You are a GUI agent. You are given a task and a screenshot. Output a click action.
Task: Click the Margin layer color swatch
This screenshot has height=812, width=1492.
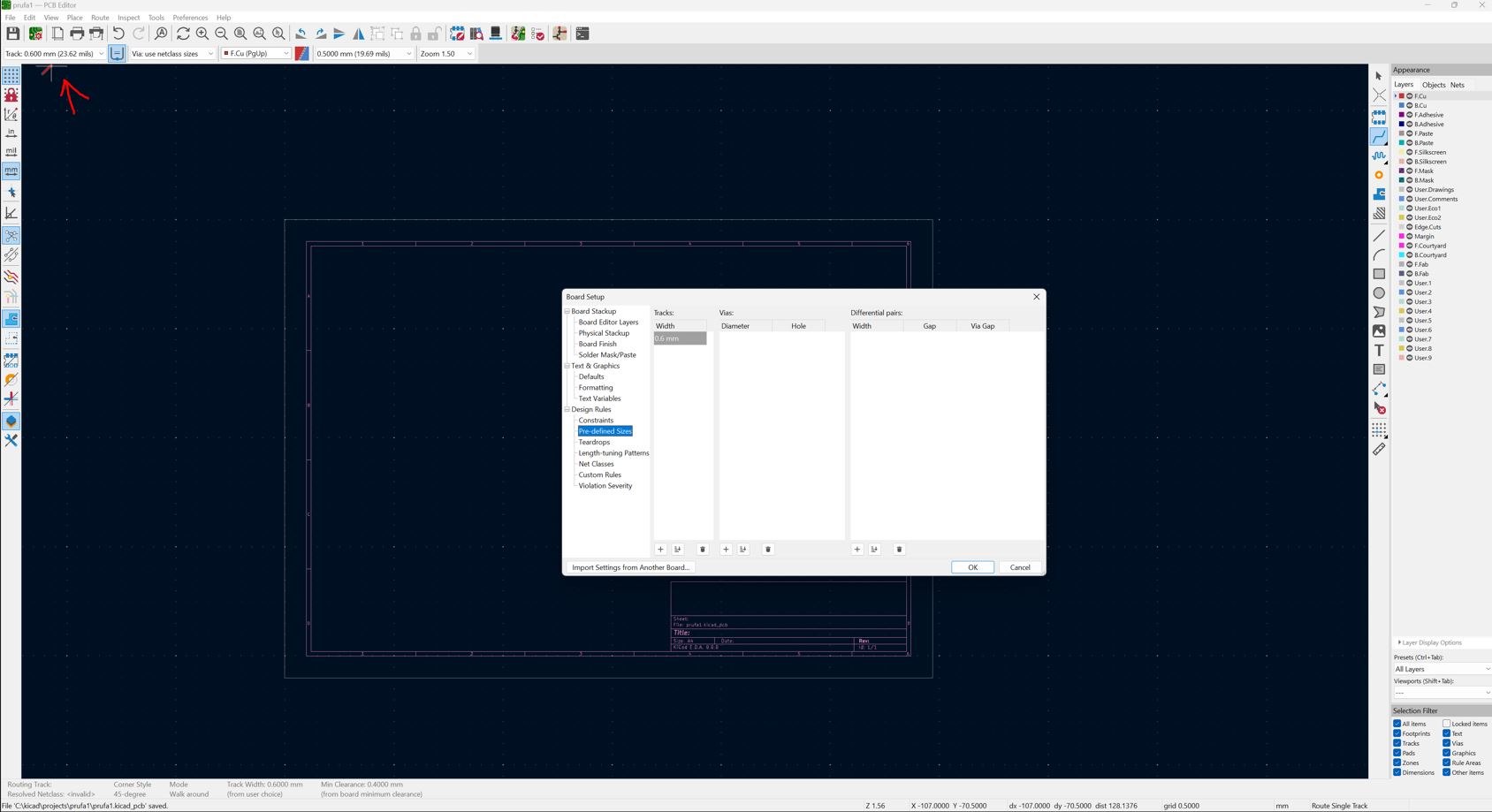pos(1402,236)
